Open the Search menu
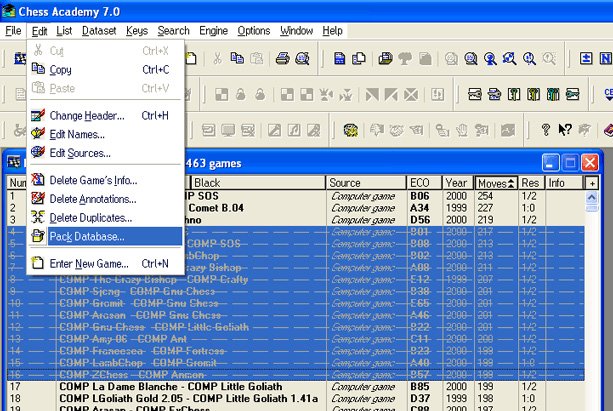 coord(173,31)
